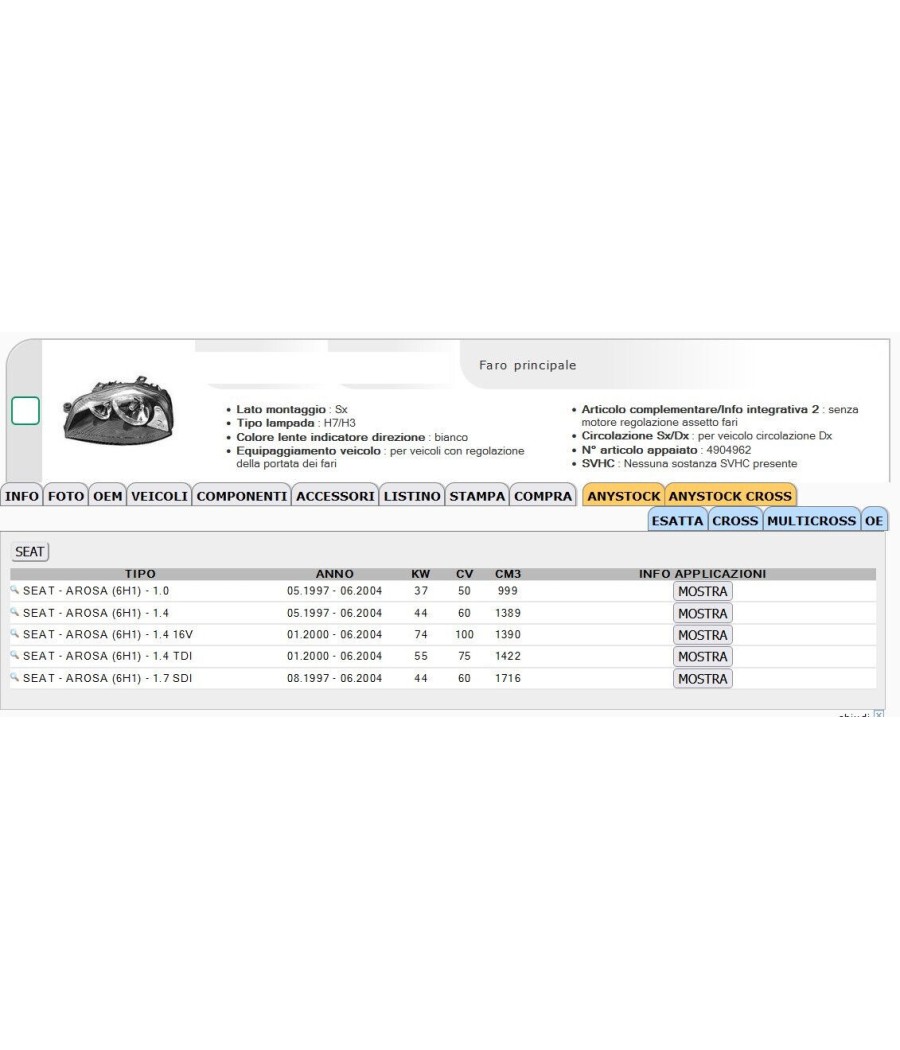This screenshot has width=900, height=1050.
Task: Filter vehicles by SEAT brand button
Action: click(x=30, y=552)
